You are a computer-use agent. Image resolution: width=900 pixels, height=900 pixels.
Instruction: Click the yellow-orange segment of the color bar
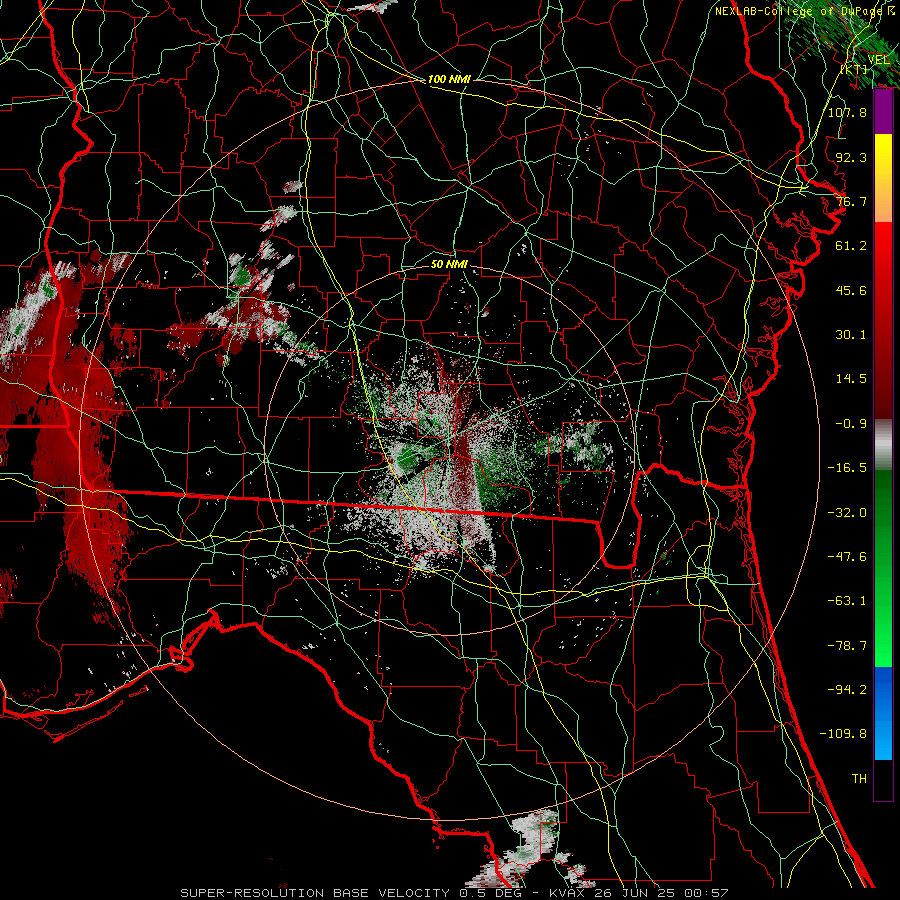point(883,178)
